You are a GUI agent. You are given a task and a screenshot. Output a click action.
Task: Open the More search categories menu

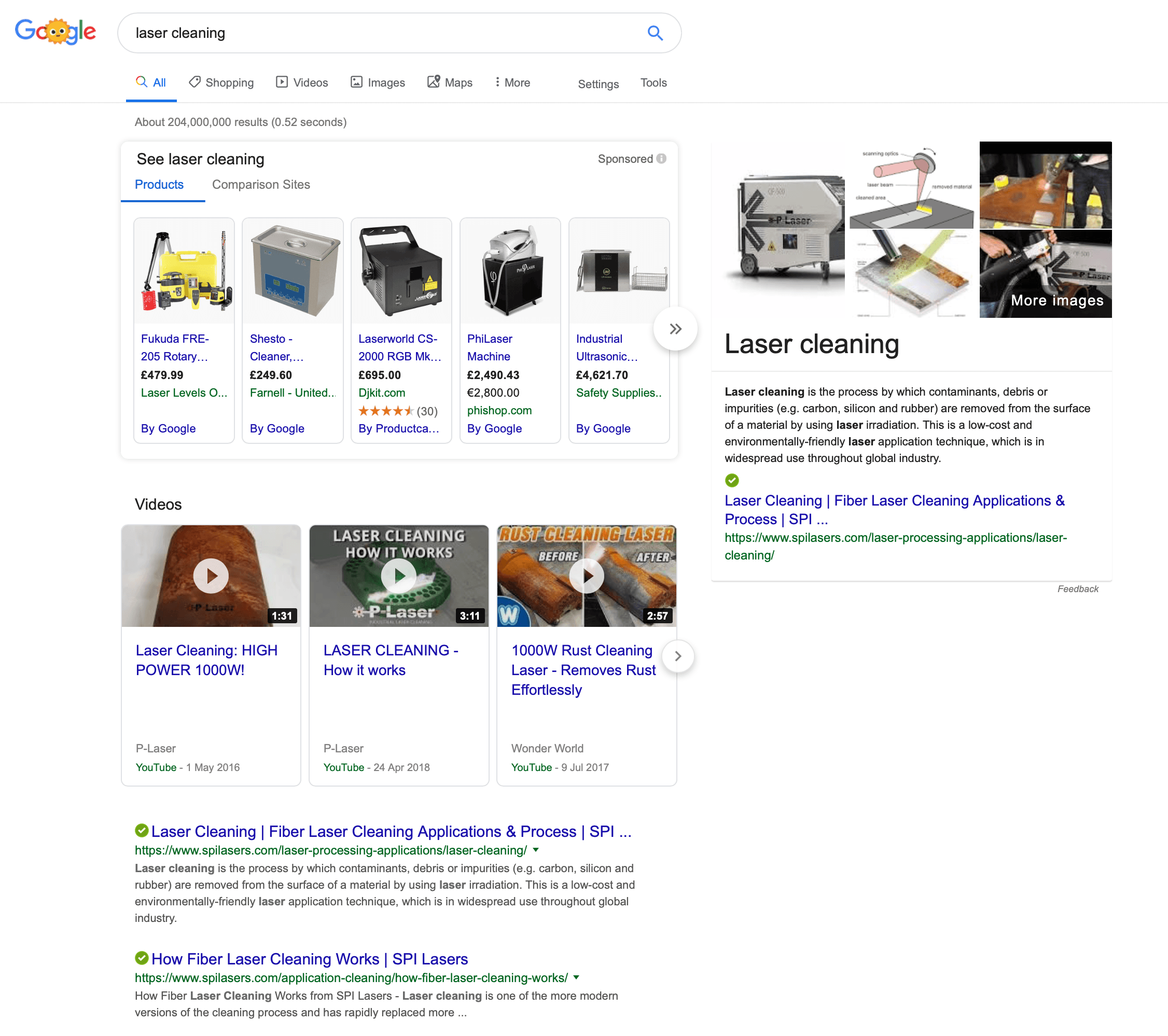click(511, 82)
